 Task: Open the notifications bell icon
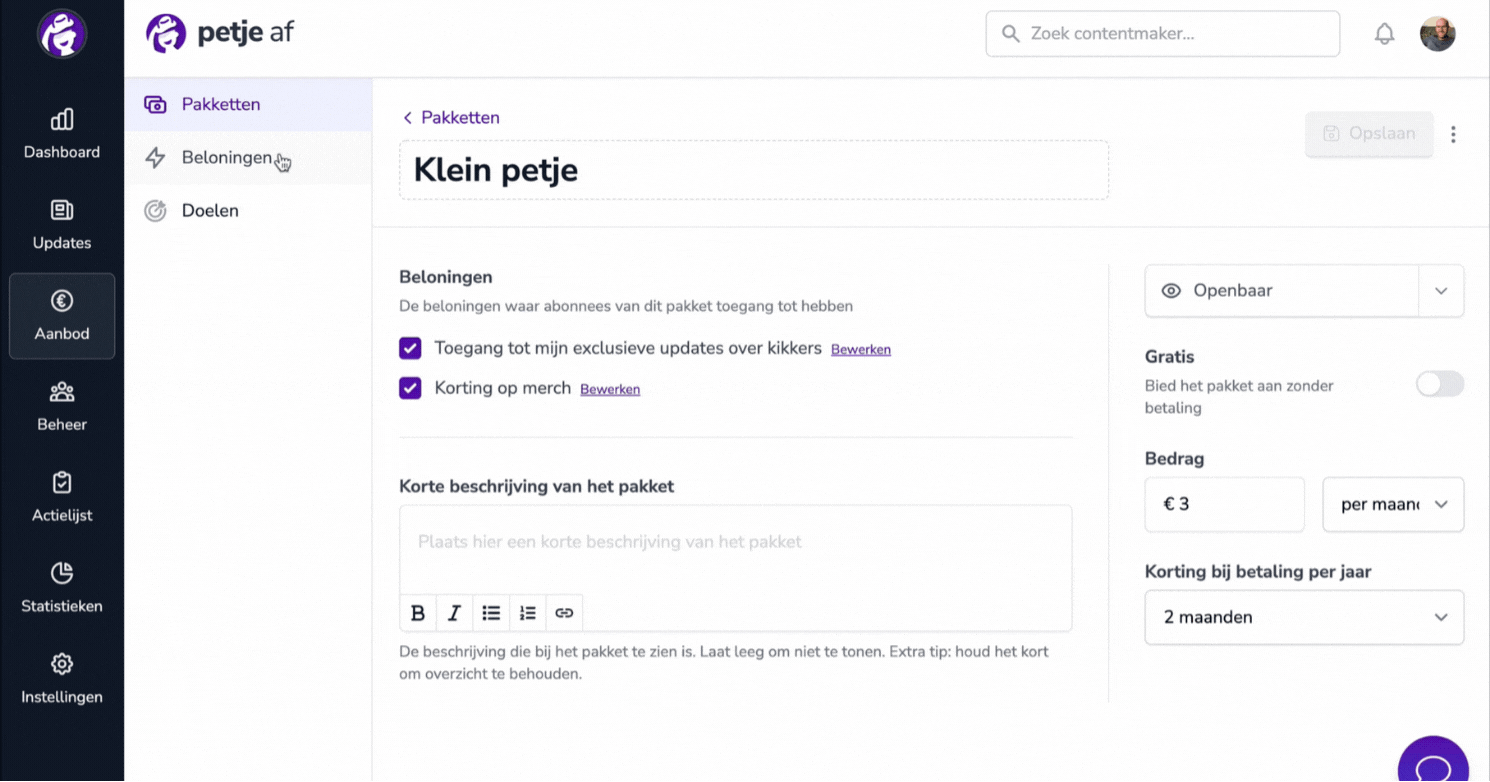[x=1384, y=34]
